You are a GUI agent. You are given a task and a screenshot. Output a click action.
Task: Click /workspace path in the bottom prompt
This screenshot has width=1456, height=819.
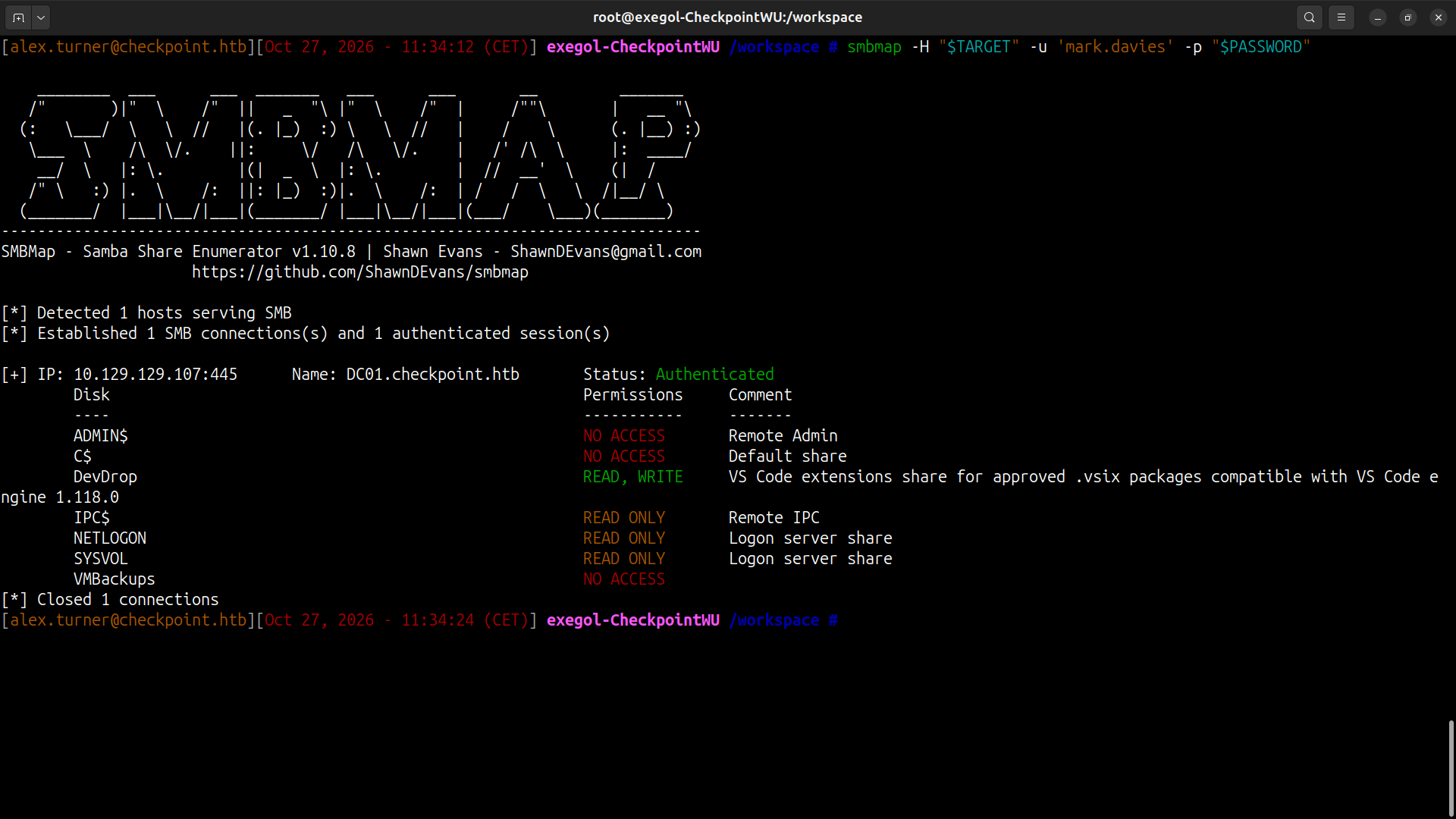click(x=774, y=620)
